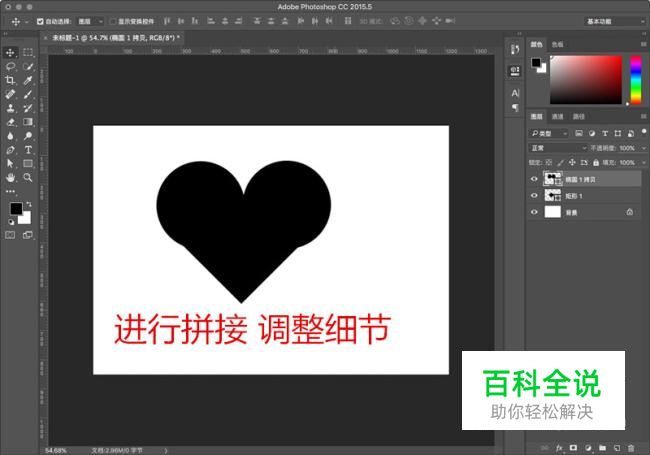Change the screen mode
The width and height of the screenshot is (650, 455).
point(28,235)
